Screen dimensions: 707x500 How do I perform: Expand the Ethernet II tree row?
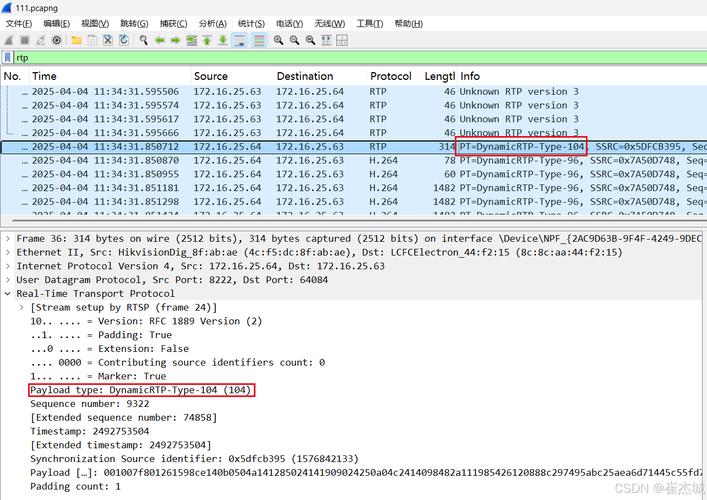pos(8,252)
